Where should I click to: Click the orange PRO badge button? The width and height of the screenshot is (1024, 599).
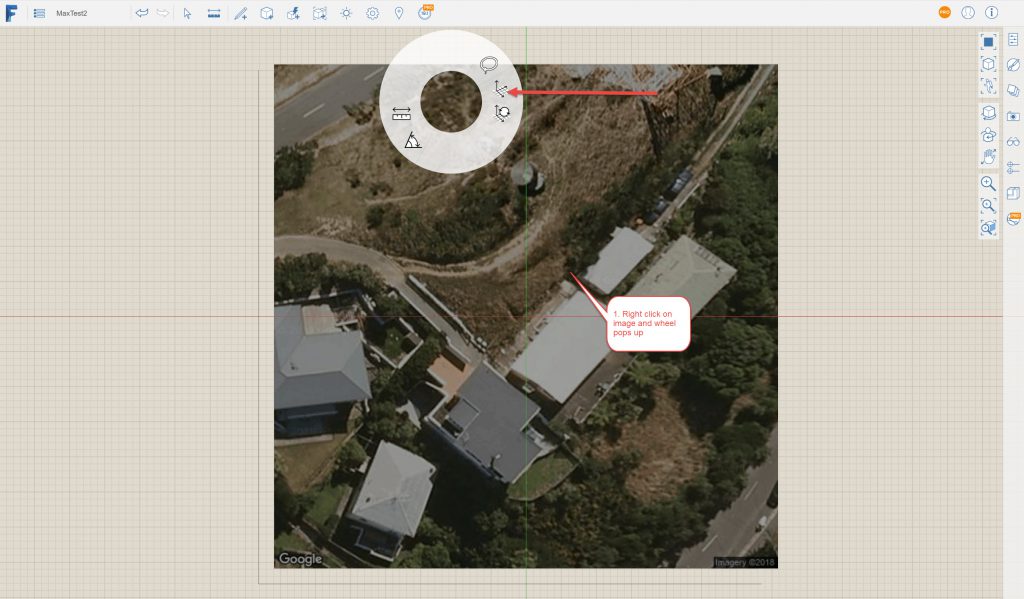point(944,13)
